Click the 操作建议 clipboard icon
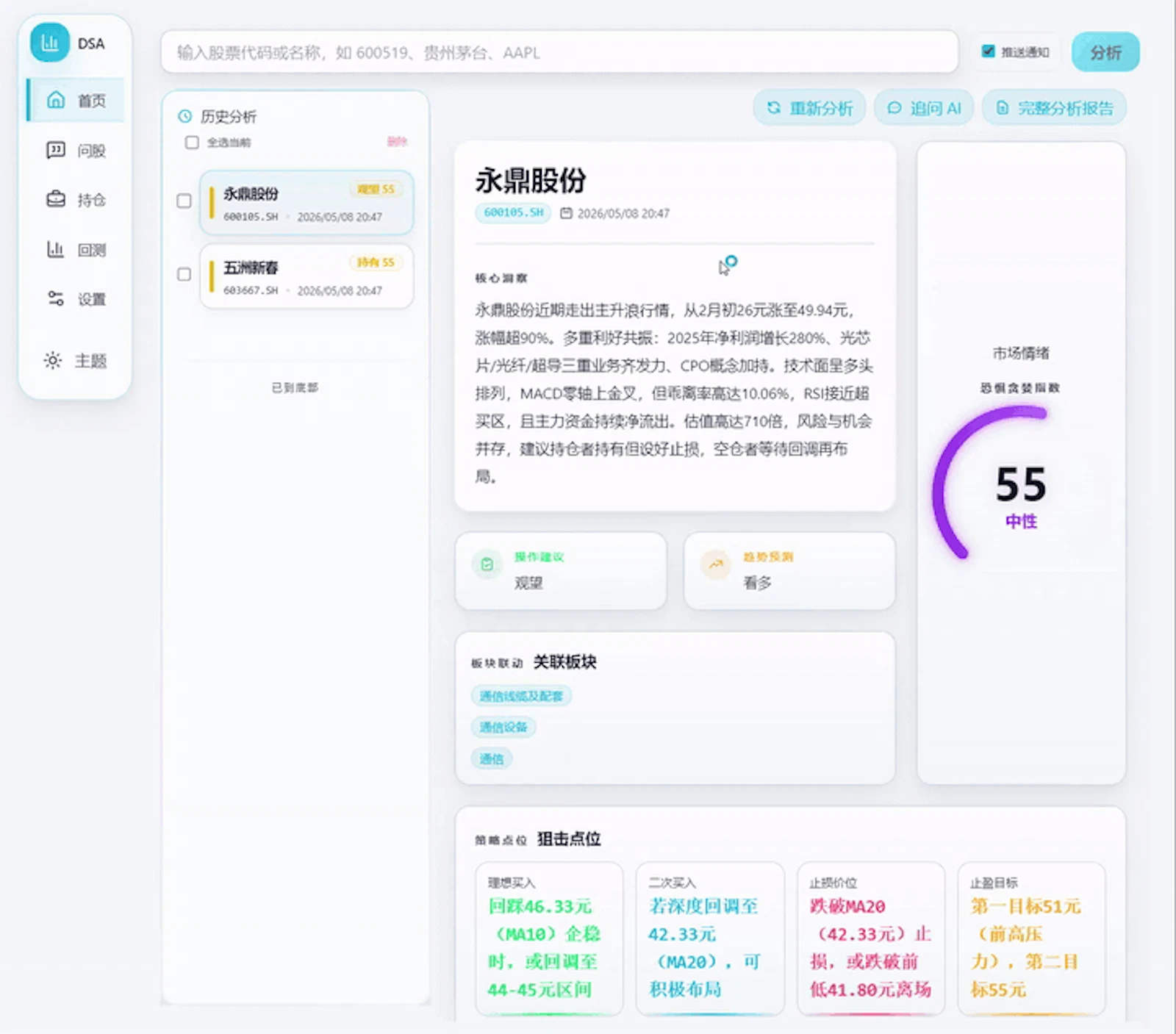The height and width of the screenshot is (1034, 1176). click(x=487, y=564)
